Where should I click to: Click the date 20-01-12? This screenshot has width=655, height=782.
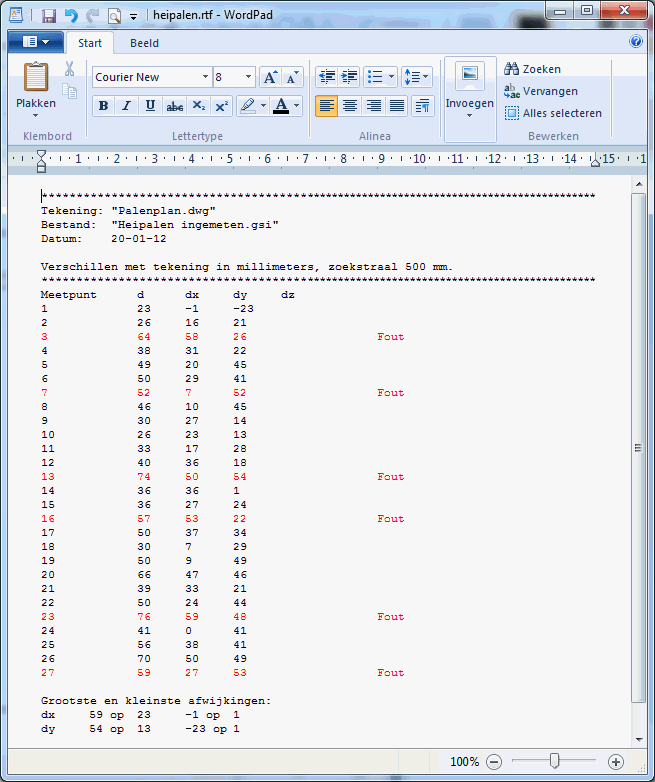click(139, 239)
